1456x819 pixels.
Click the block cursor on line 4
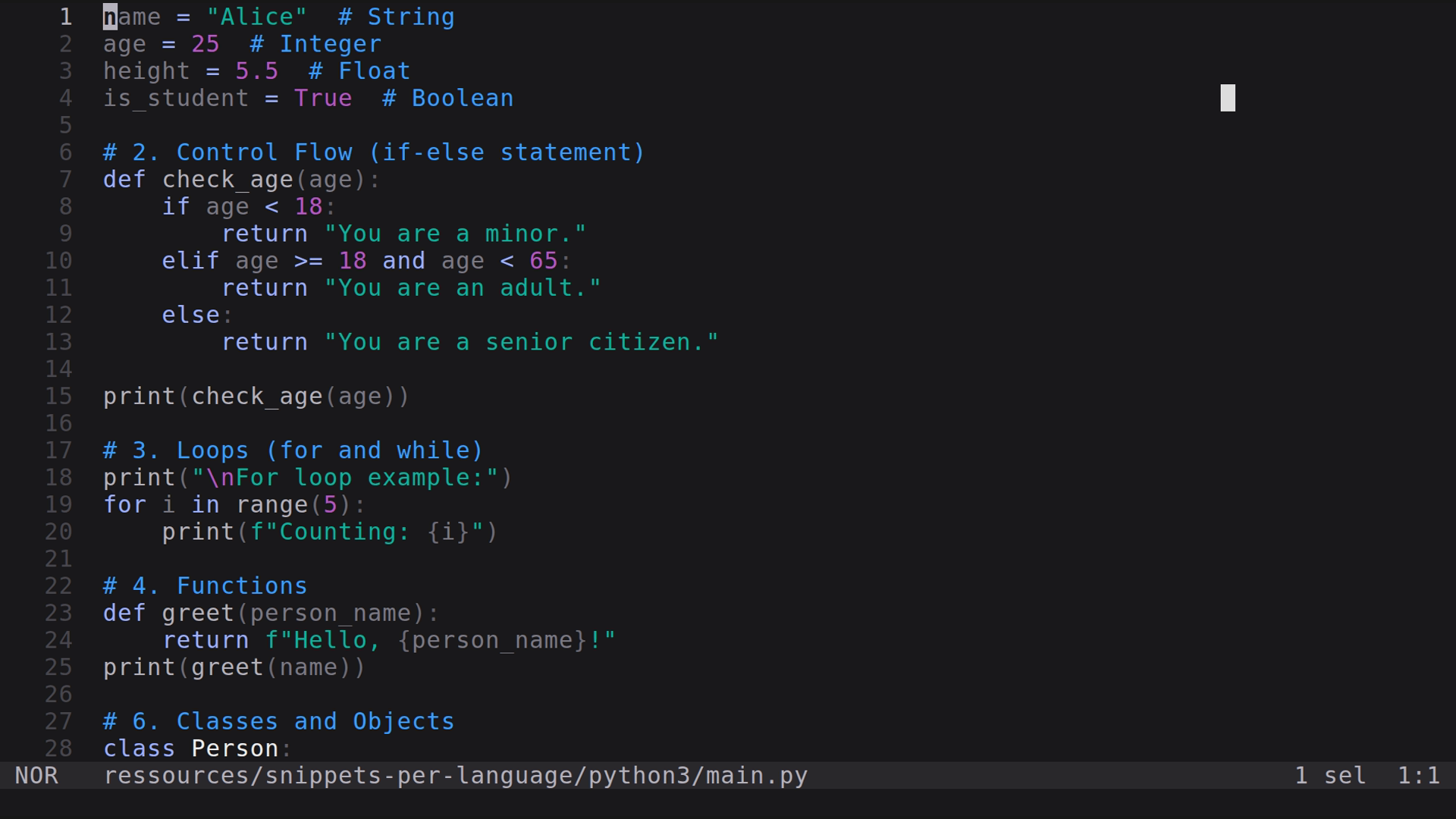(x=1228, y=98)
